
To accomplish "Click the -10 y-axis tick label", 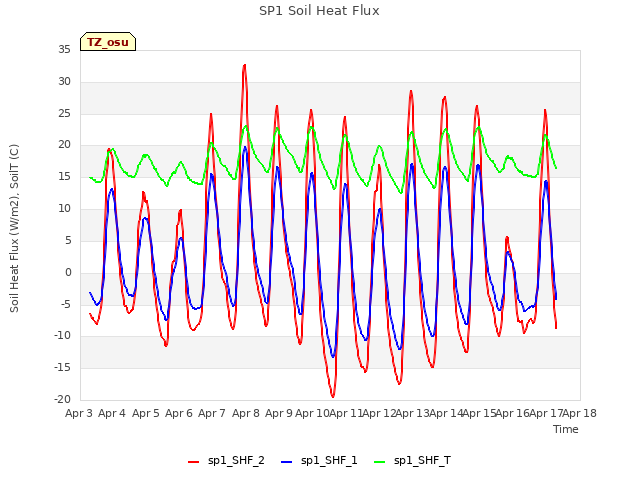I will (x=62, y=336).
